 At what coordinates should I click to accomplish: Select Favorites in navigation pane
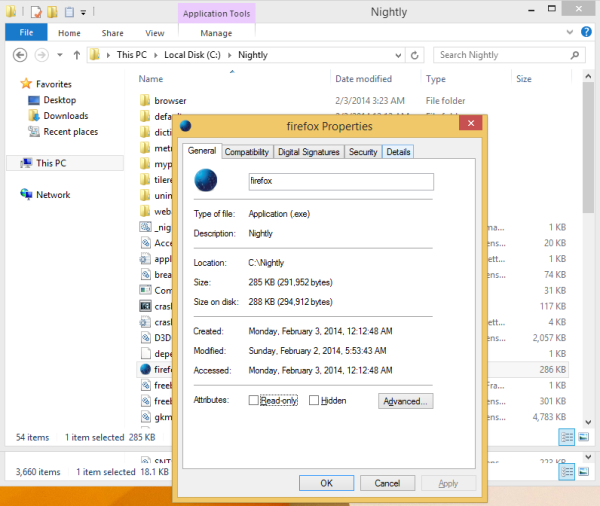[54, 84]
